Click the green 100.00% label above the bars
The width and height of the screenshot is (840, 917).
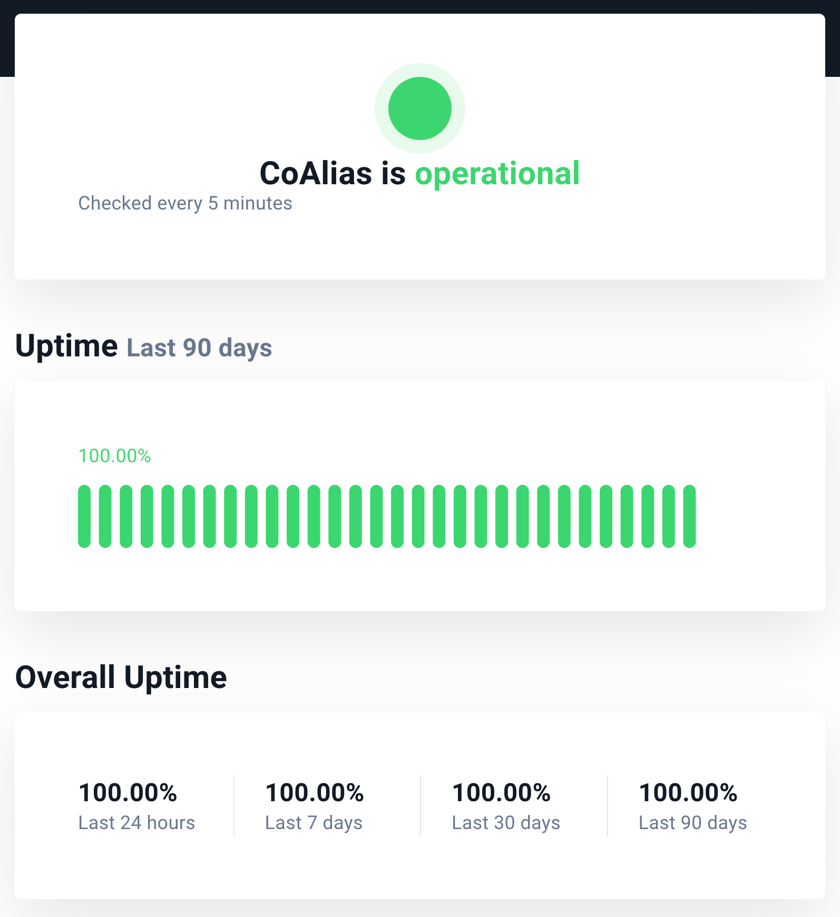115,456
